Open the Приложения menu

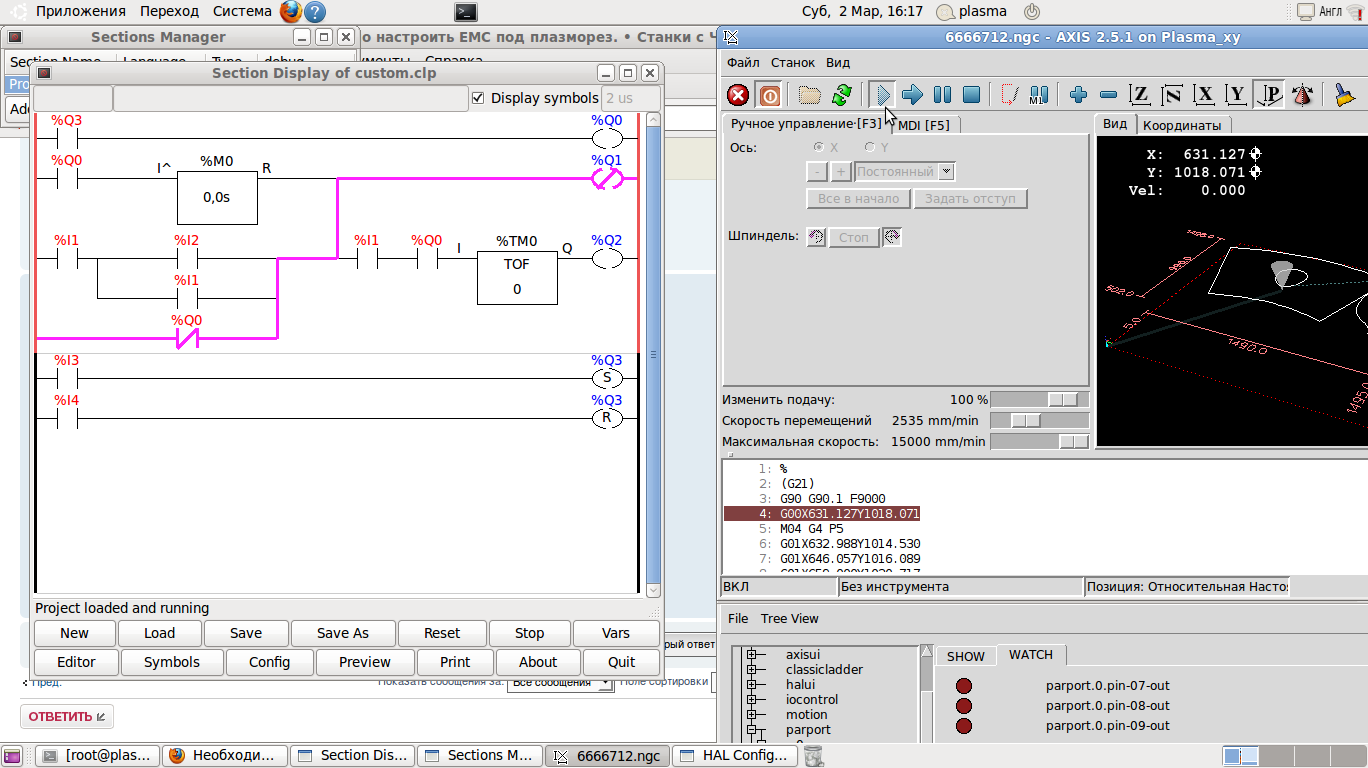pos(80,12)
